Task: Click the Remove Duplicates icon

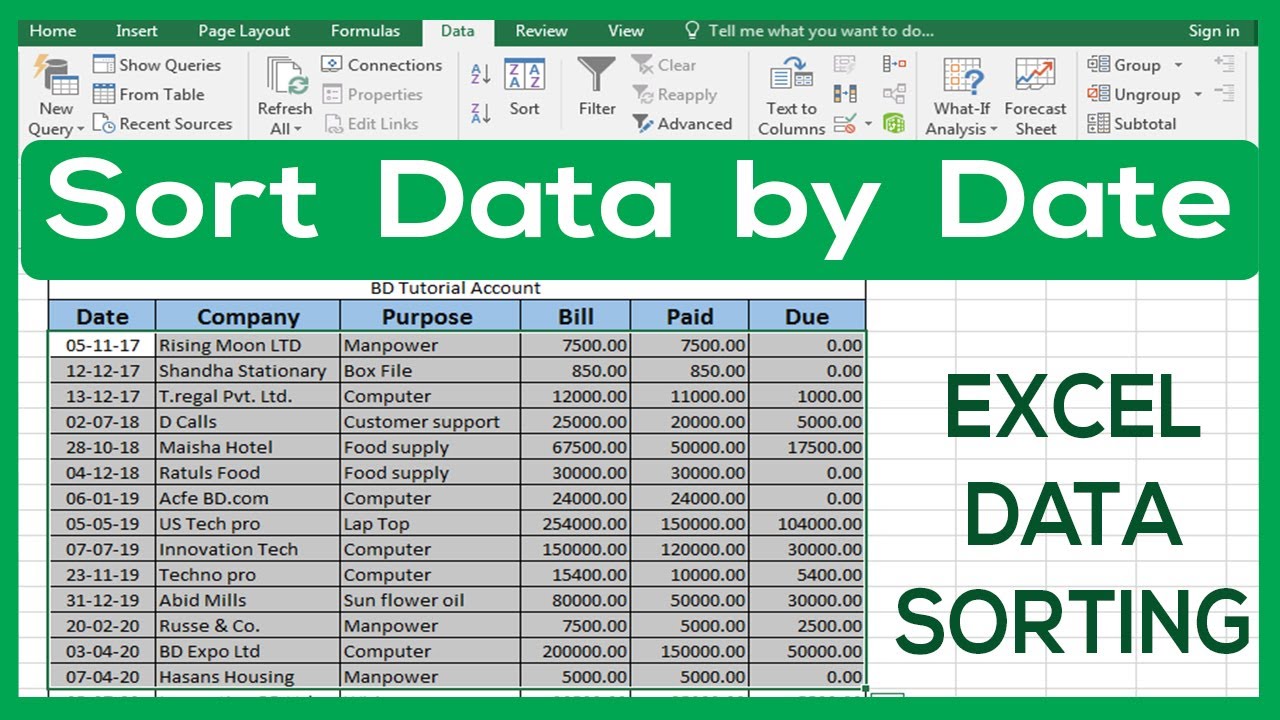Action: 845,94
